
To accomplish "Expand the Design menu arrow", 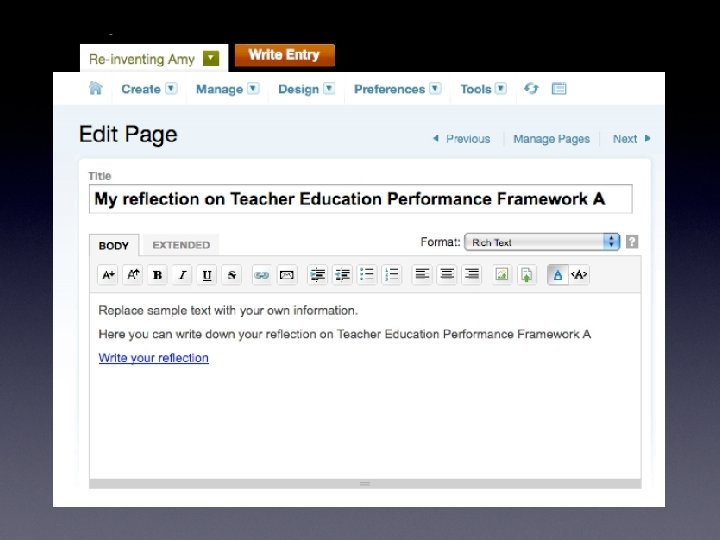I will [x=329, y=88].
